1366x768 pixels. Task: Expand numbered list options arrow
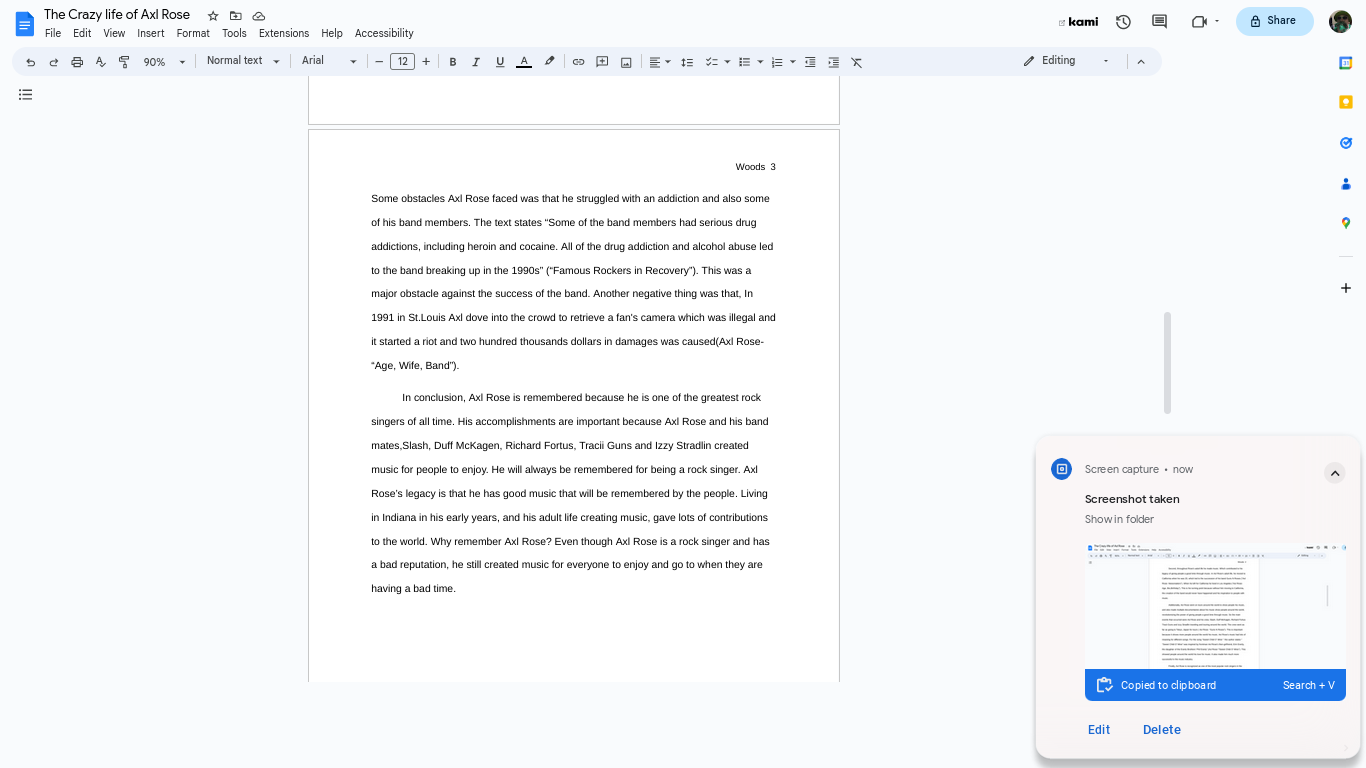pos(793,62)
